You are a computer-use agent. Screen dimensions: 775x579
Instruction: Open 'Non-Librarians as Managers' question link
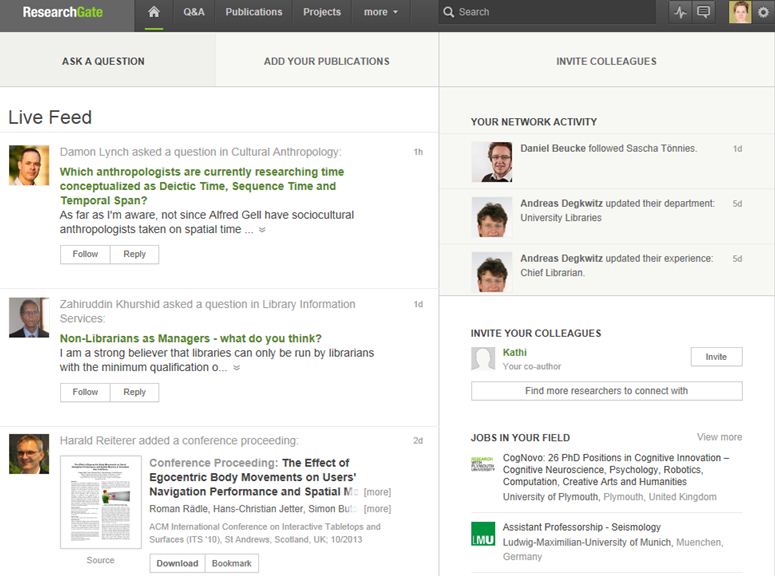(190, 339)
